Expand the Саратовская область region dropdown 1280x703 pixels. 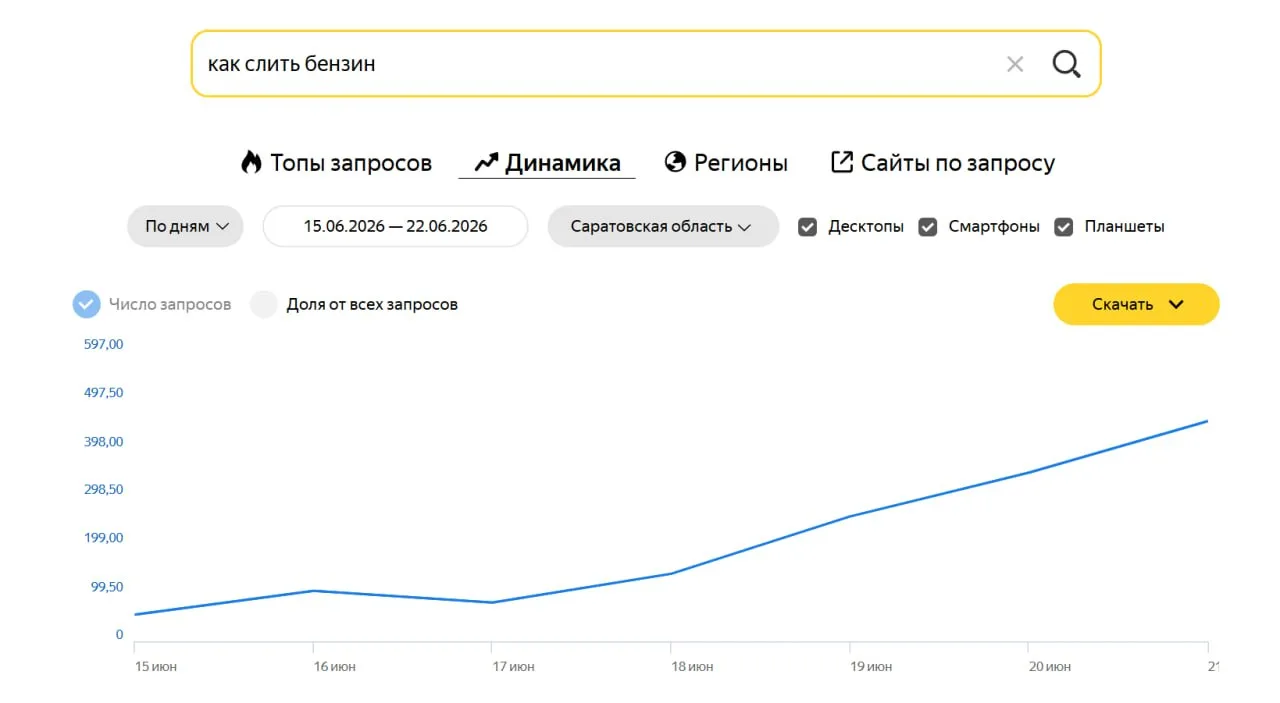coord(663,226)
